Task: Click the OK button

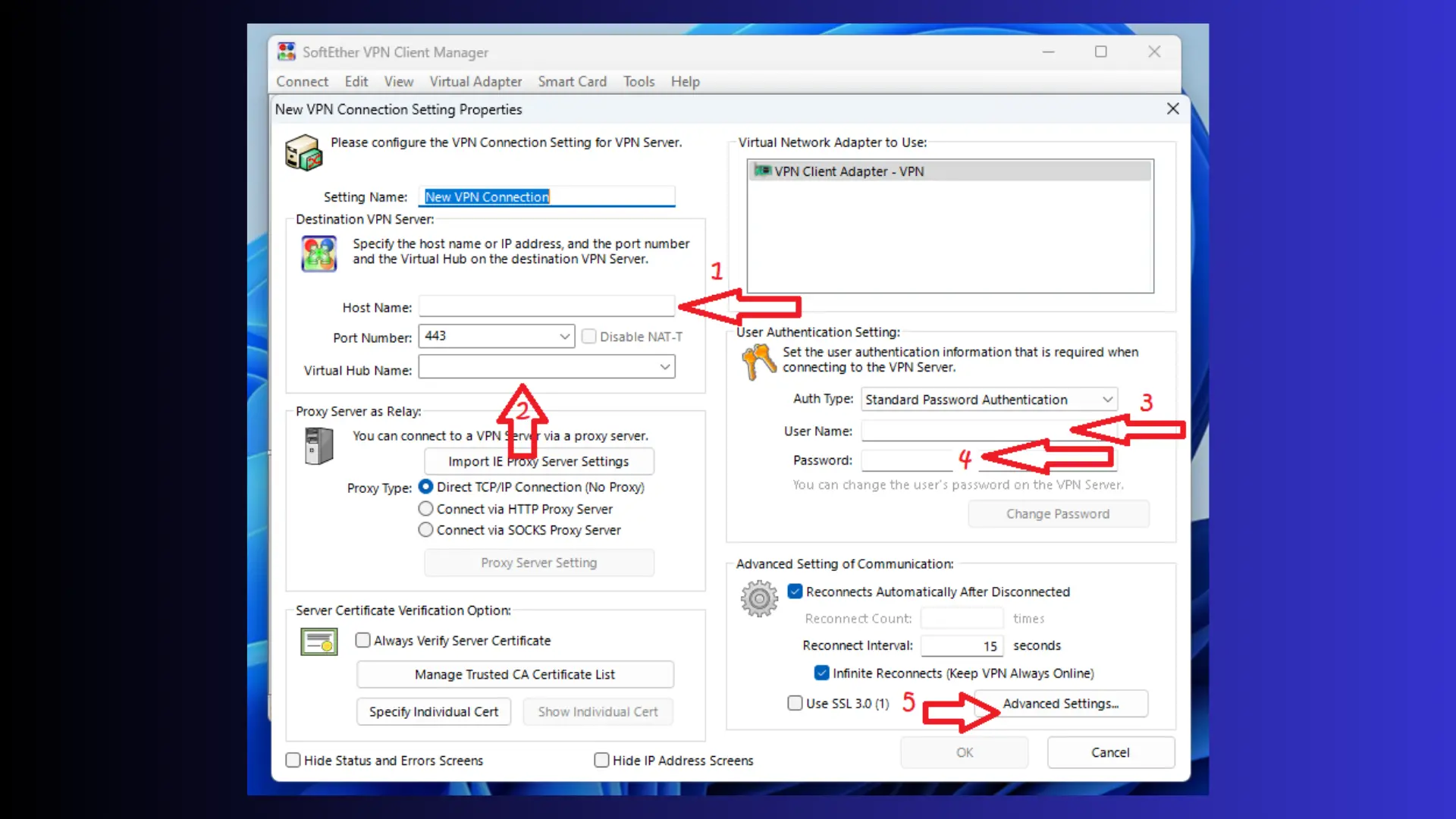Action: (x=965, y=752)
